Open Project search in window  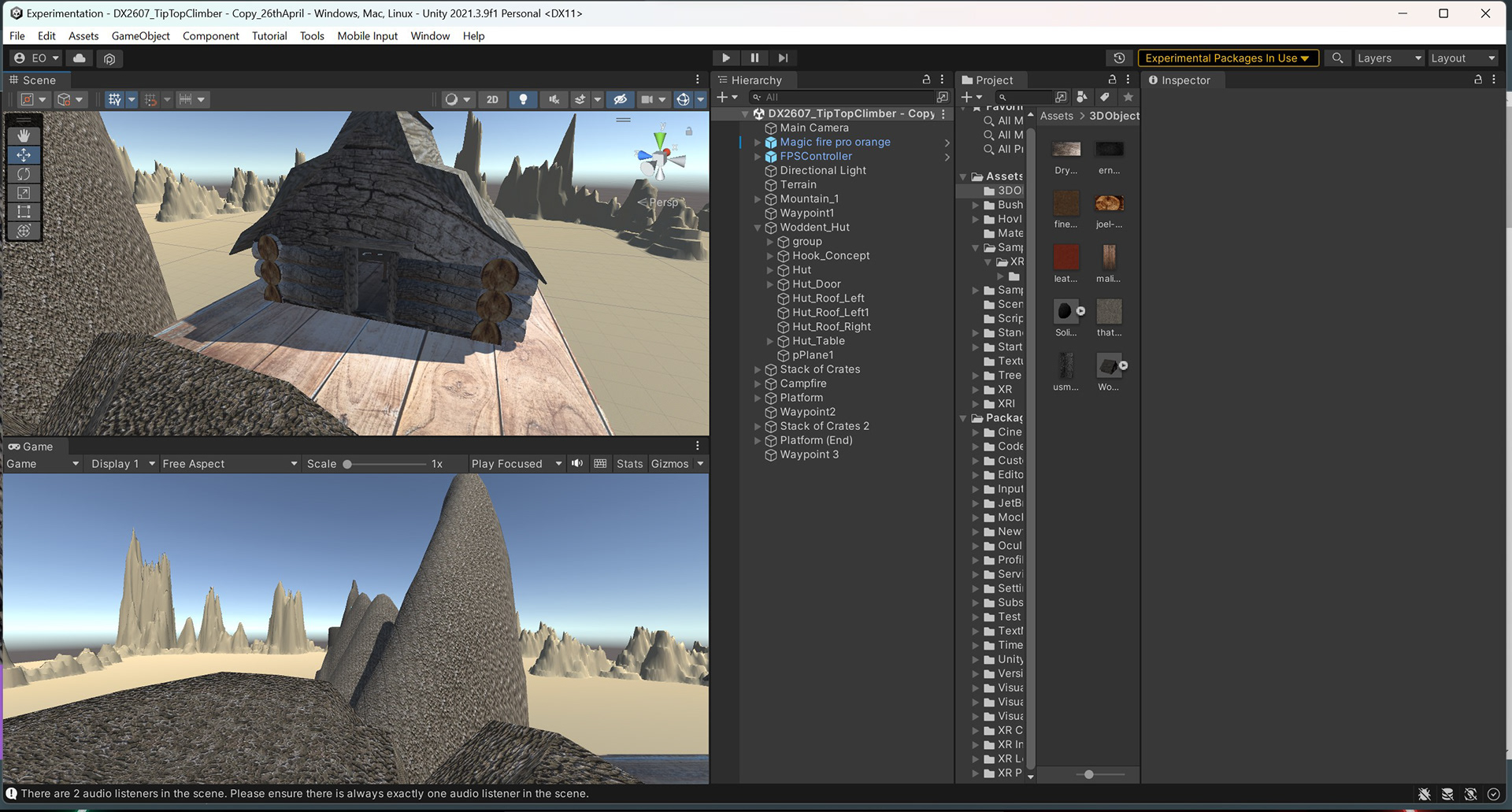tap(1061, 97)
